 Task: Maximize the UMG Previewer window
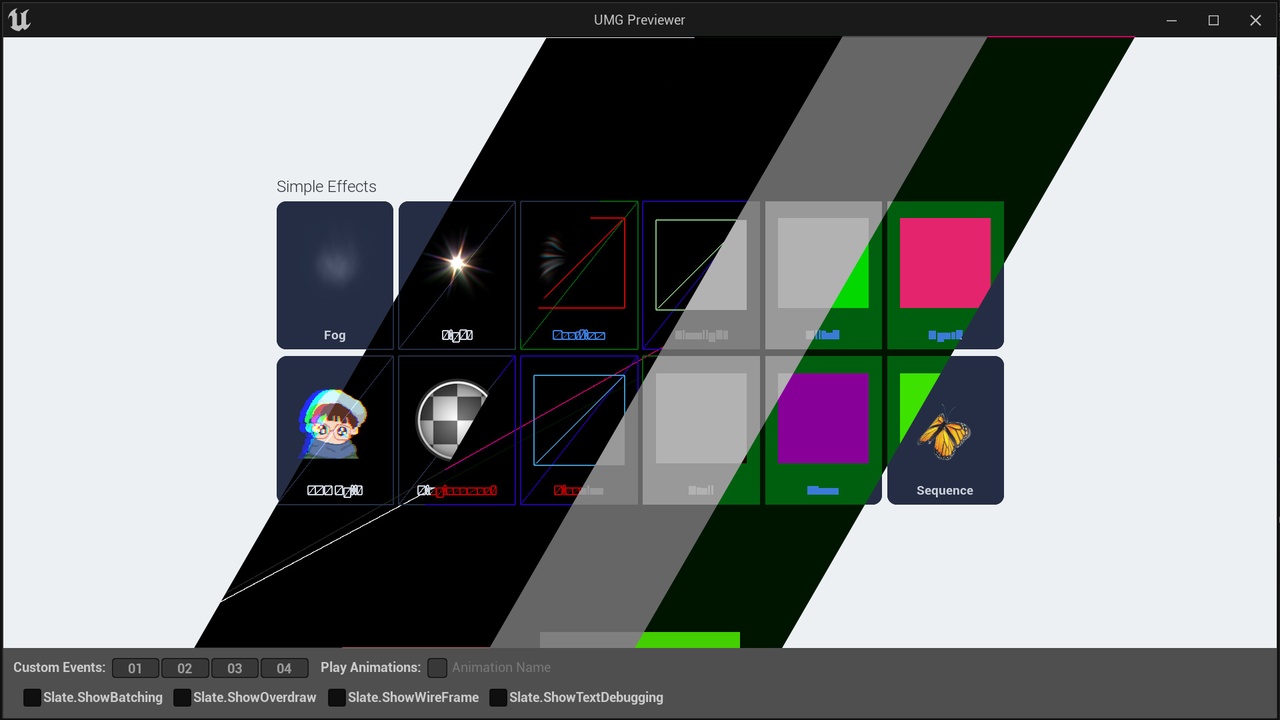(x=1214, y=20)
